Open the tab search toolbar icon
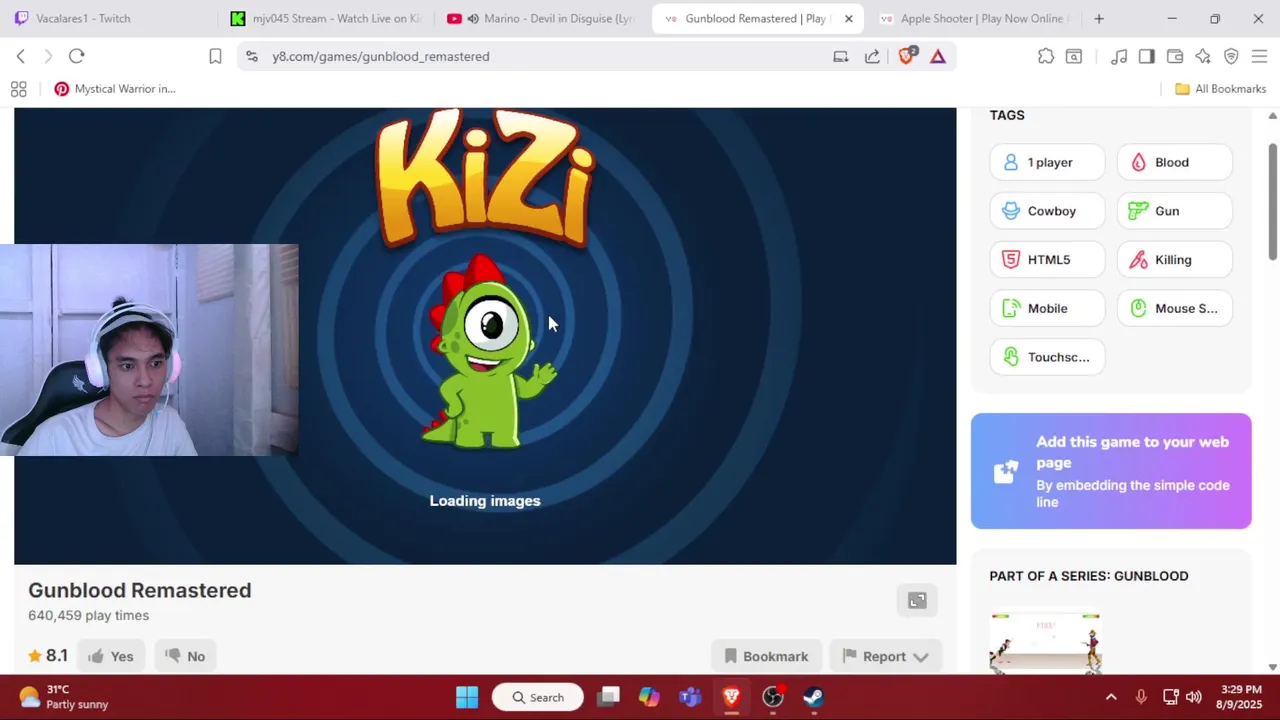Viewport: 1280px width, 720px height. pos(1074,56)
